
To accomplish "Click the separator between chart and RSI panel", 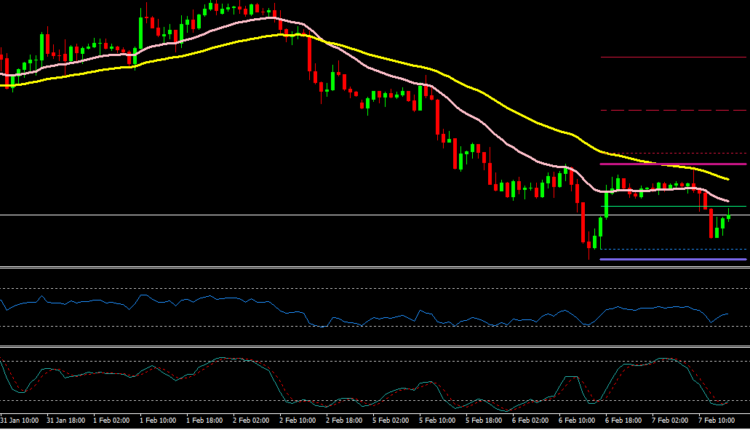I will (375, 267).
